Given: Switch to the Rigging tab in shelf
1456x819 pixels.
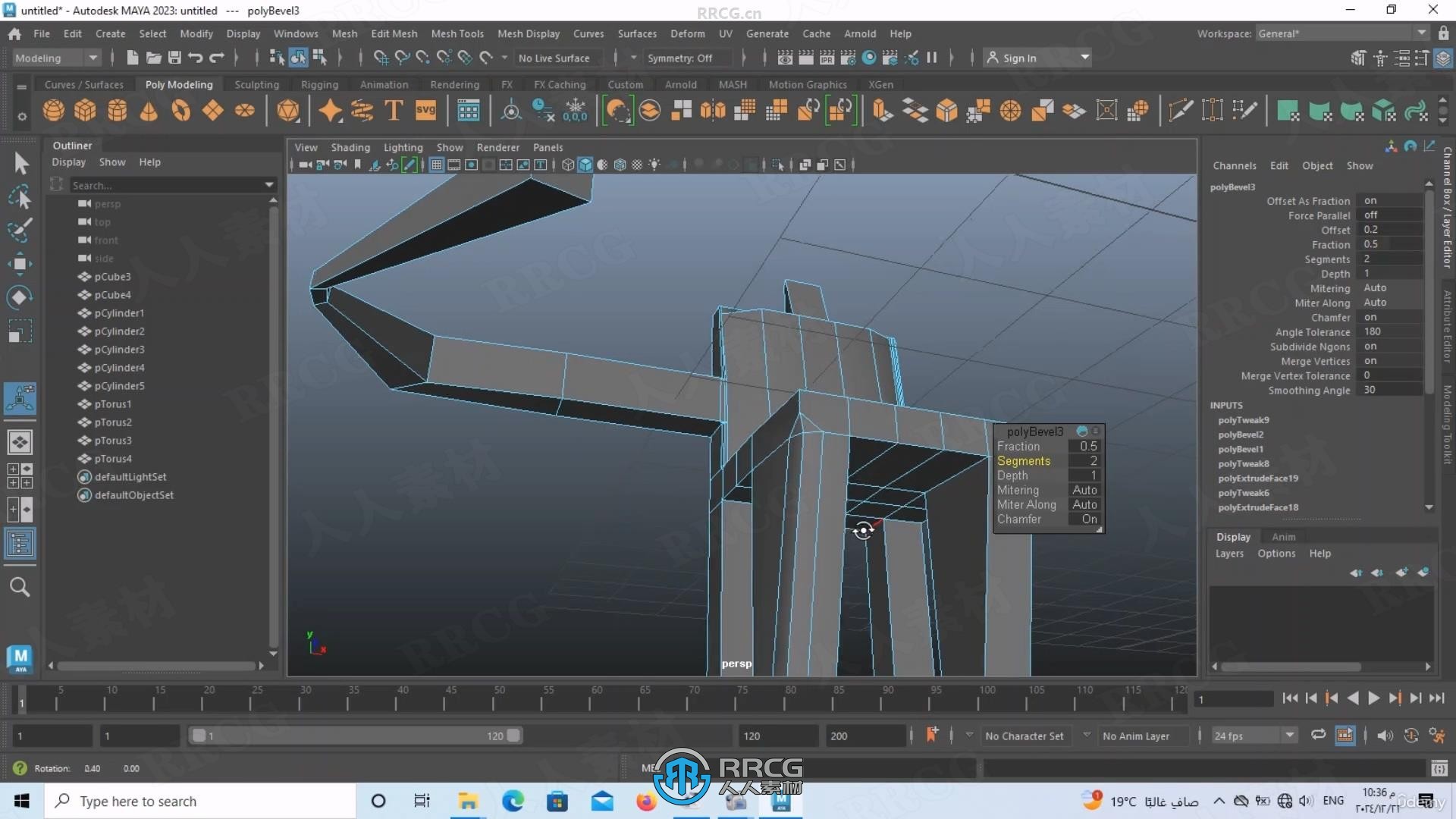Looking at the screenshot, I should [x=320, y=84].
